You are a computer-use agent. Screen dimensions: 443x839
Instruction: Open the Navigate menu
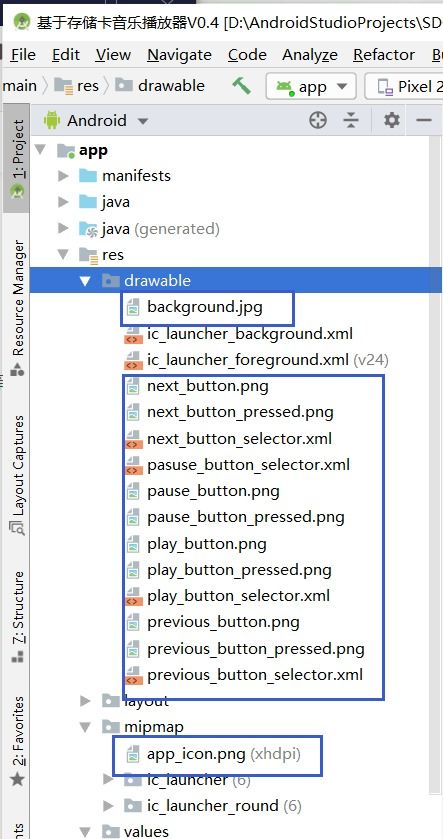click(179, 55)
